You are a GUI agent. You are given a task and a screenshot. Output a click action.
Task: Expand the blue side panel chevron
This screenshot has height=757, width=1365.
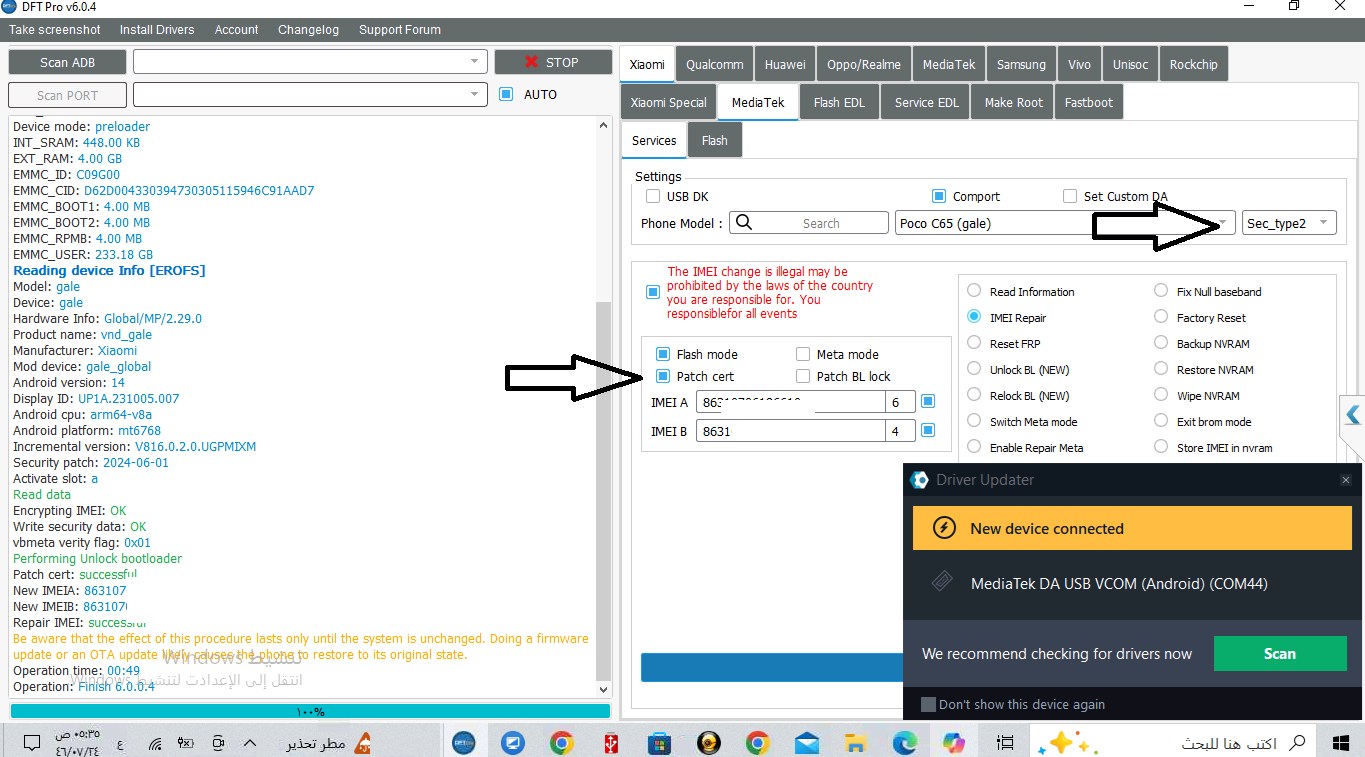(x=1353, y=415)
